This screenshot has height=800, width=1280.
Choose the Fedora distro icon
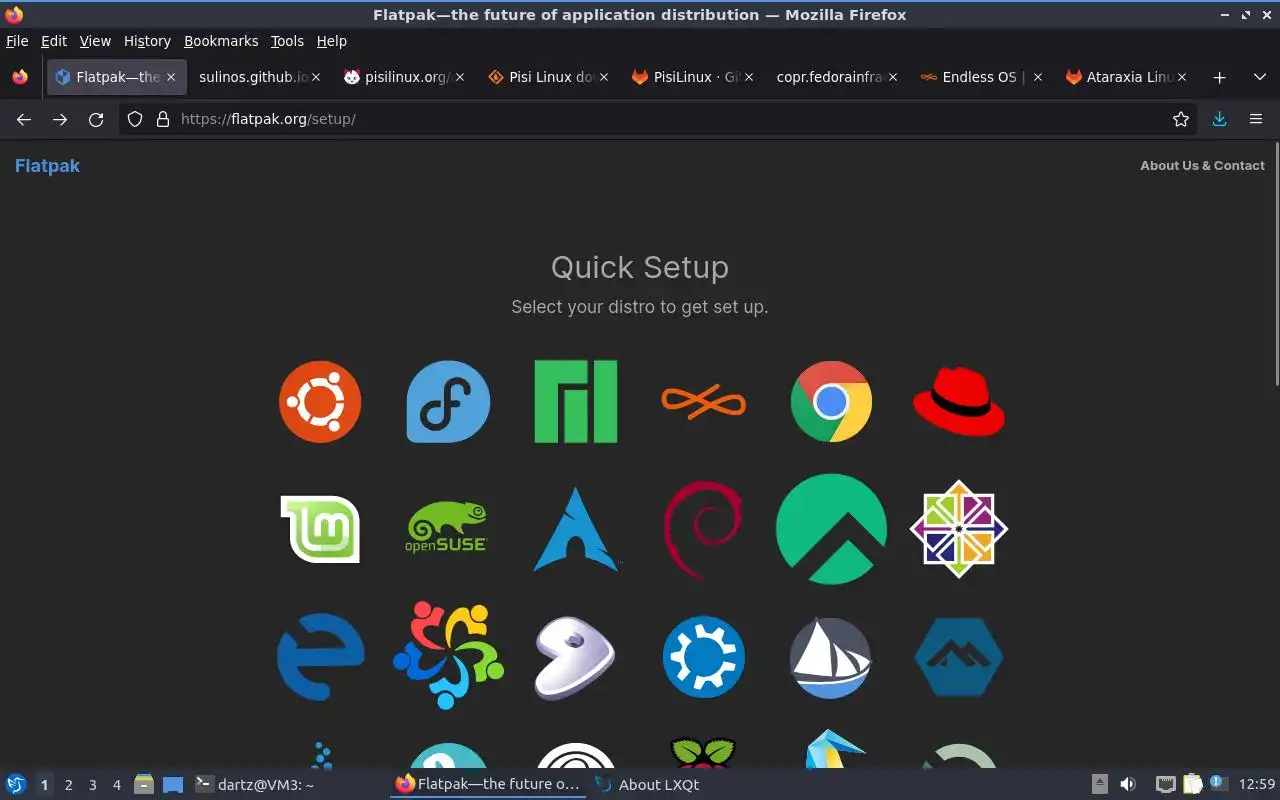(x=448, y=402)
